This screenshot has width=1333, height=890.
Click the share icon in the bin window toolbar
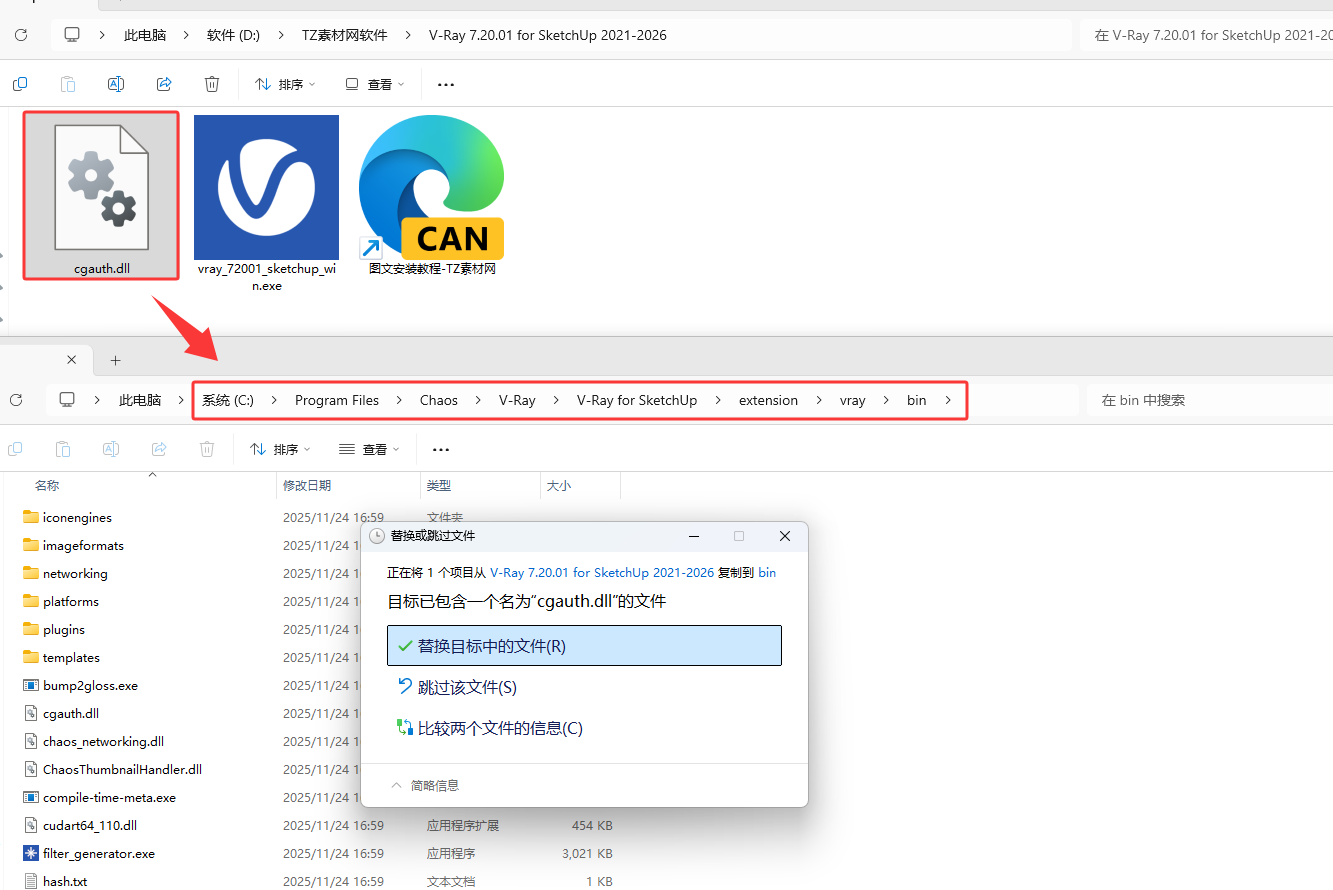tap(159, 449)
